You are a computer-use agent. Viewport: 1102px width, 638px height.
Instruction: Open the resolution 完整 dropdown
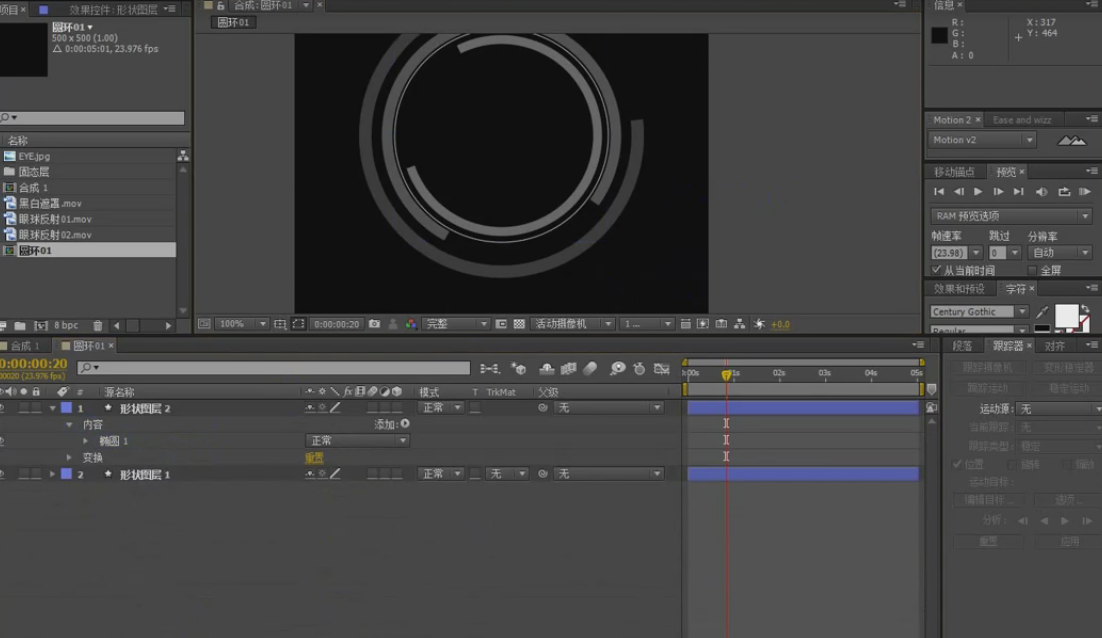click(x=455, y=324)
